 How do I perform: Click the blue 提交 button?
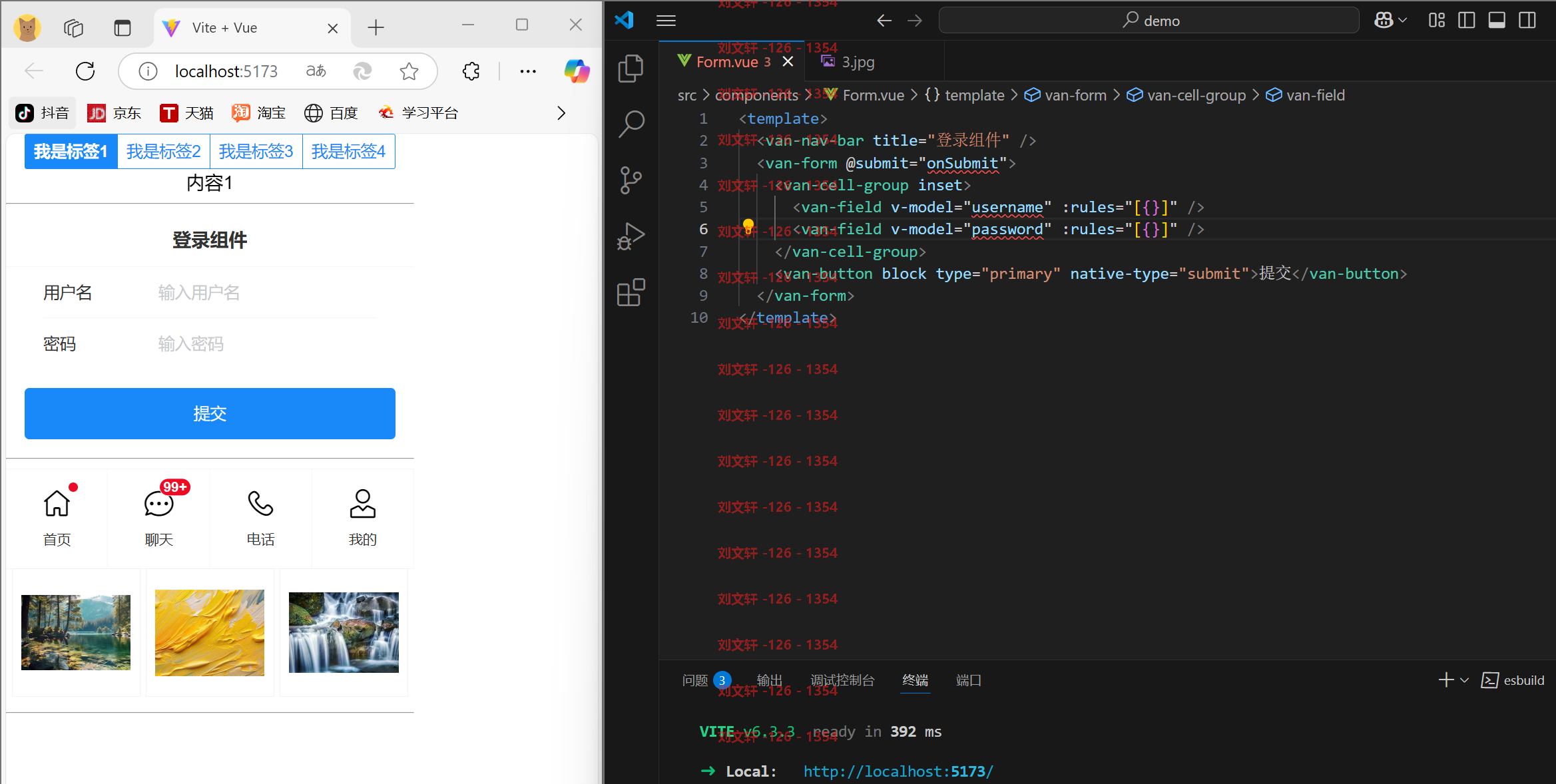pos(210,413)
